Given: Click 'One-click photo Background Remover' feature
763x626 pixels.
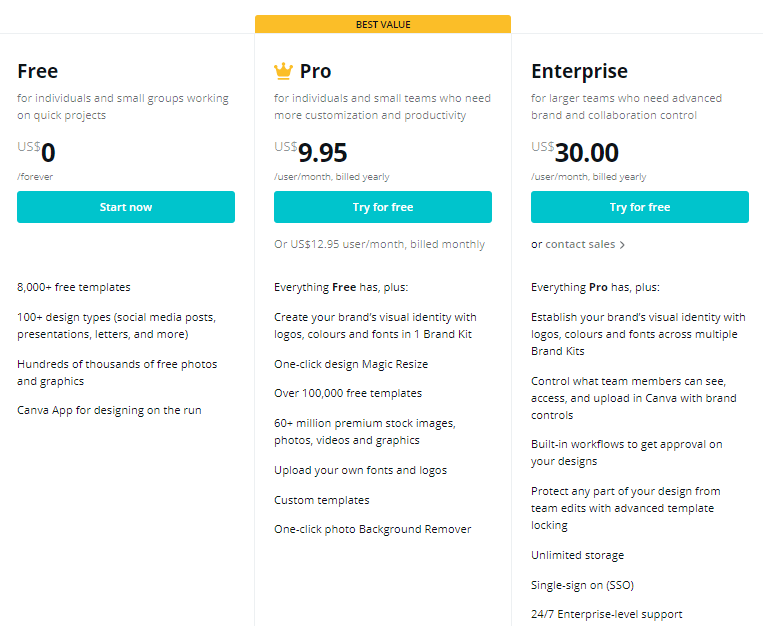Looking at the screenshot, I should 373,529.
